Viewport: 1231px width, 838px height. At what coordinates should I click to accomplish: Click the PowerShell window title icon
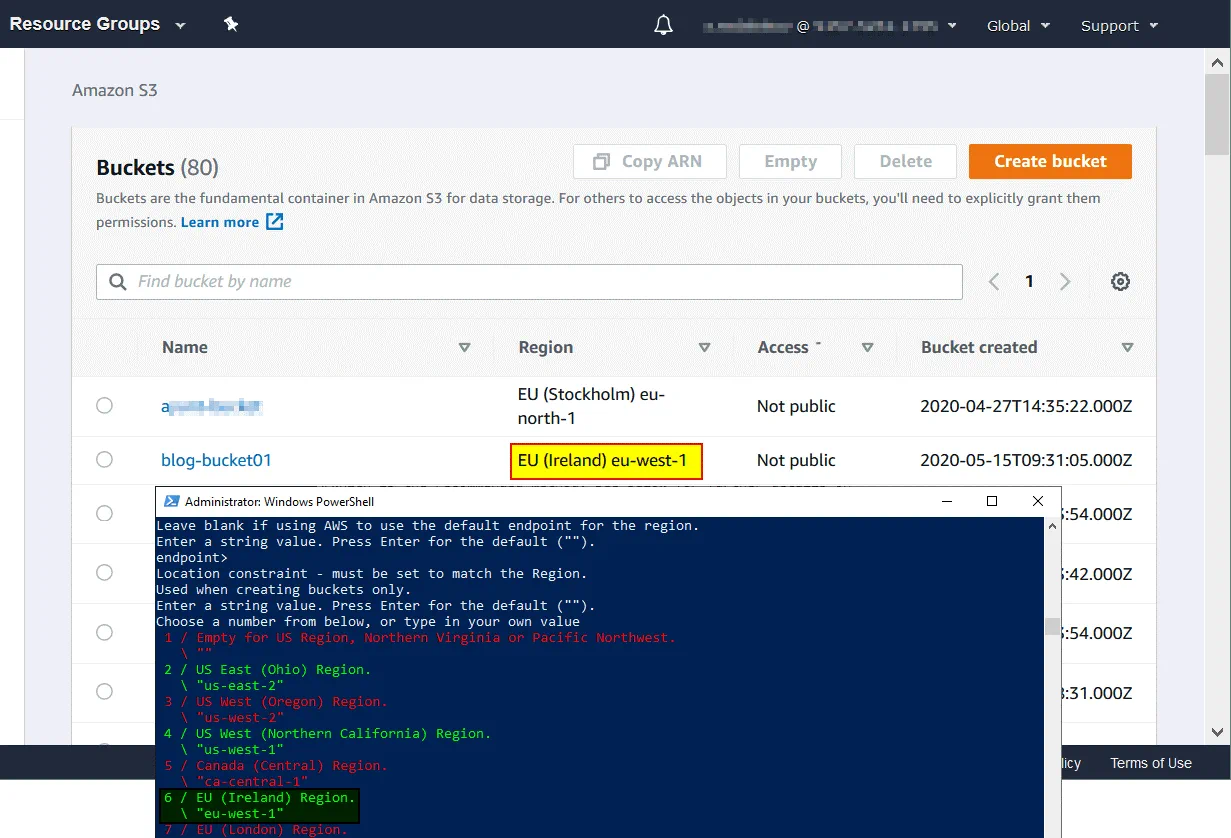click(171, 501)
